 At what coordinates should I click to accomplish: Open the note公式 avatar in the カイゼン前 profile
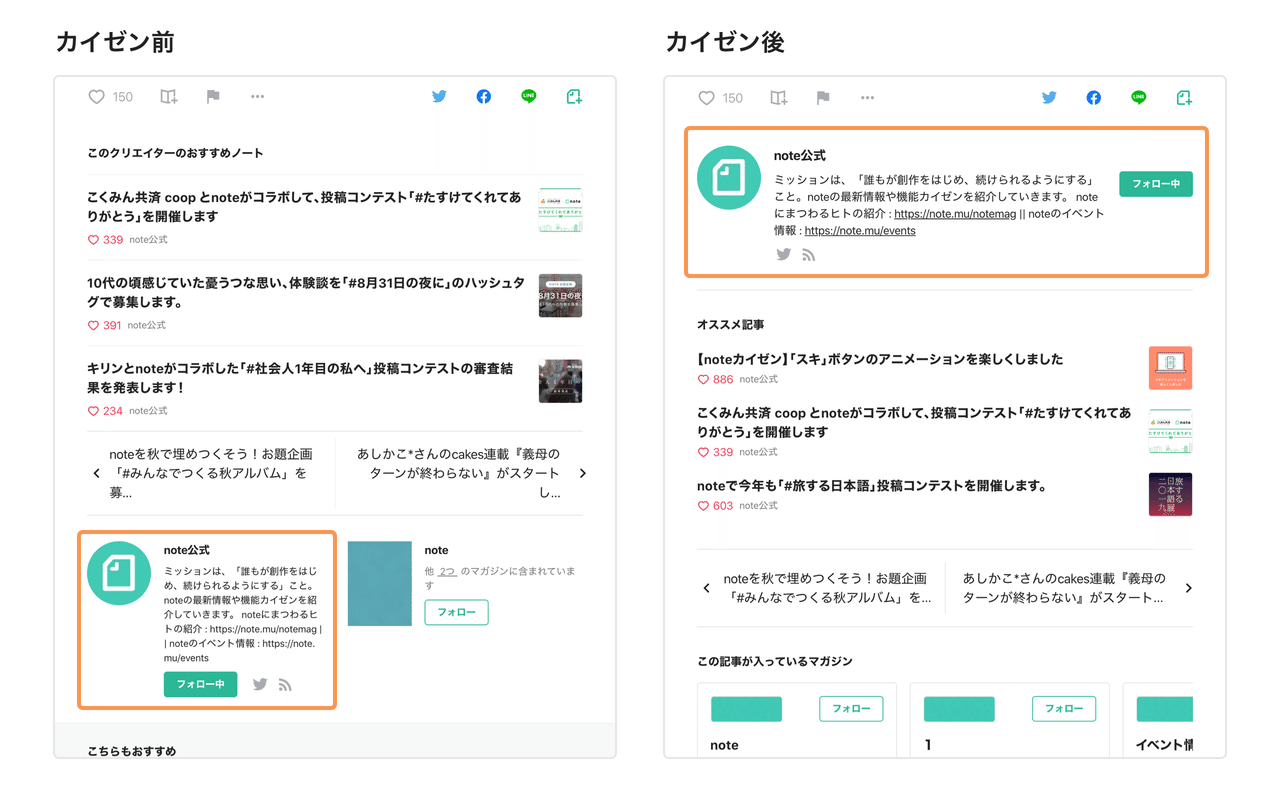[x=119, y=573]
